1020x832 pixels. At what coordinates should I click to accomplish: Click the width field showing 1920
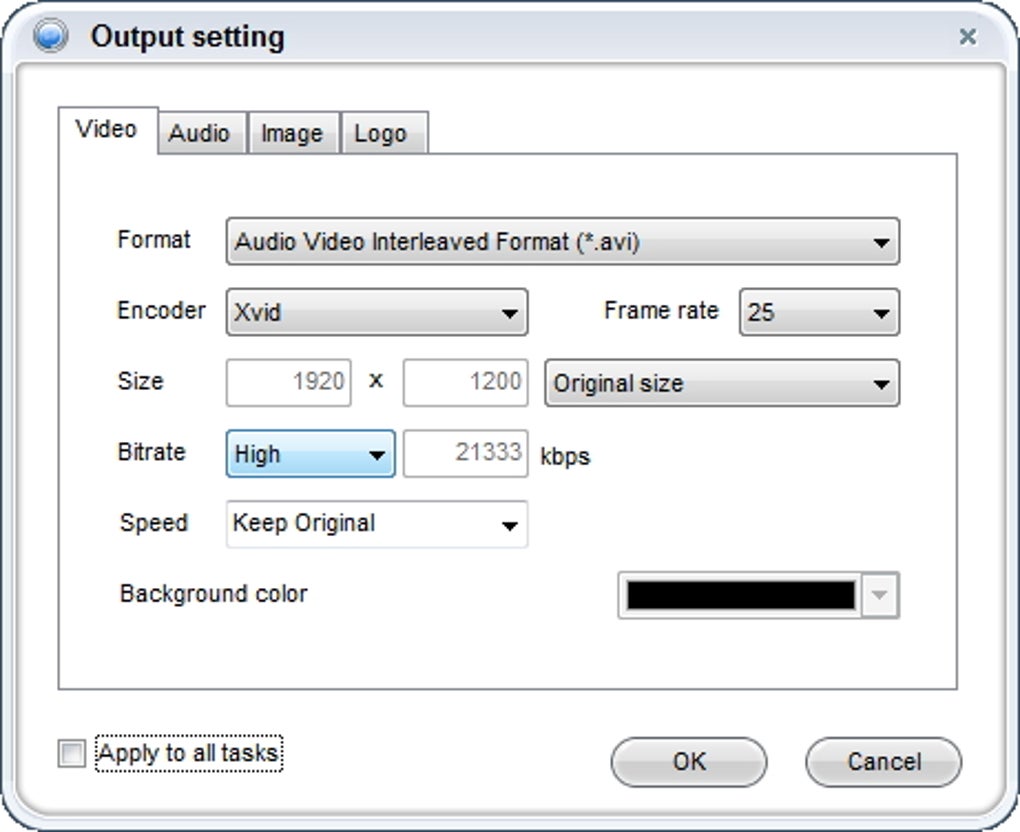289,383
